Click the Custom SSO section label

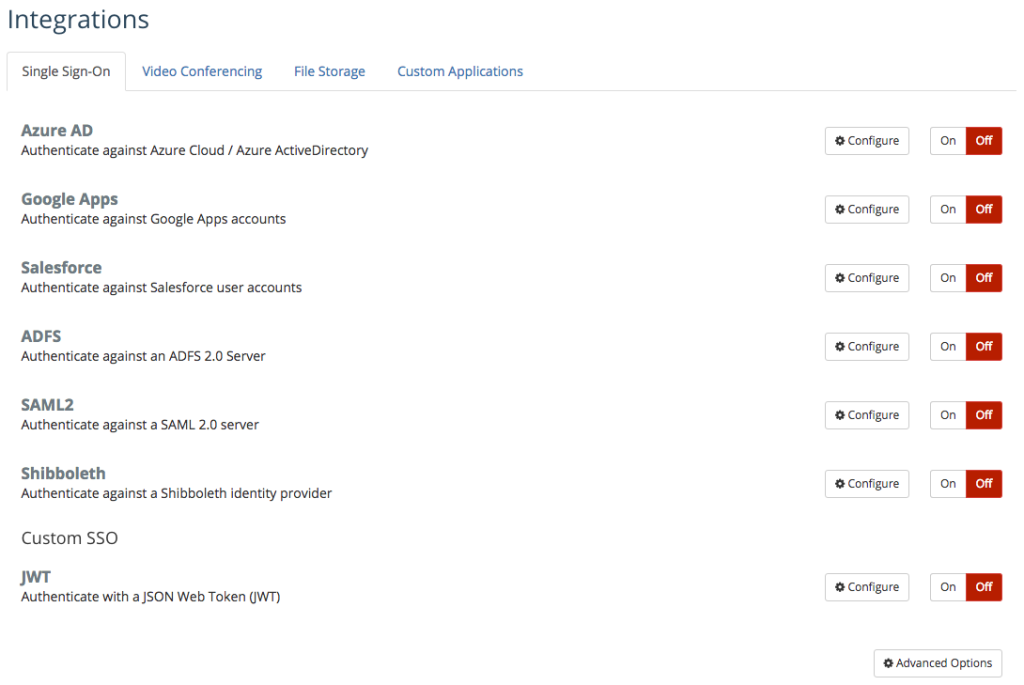[x=69, y=538]
